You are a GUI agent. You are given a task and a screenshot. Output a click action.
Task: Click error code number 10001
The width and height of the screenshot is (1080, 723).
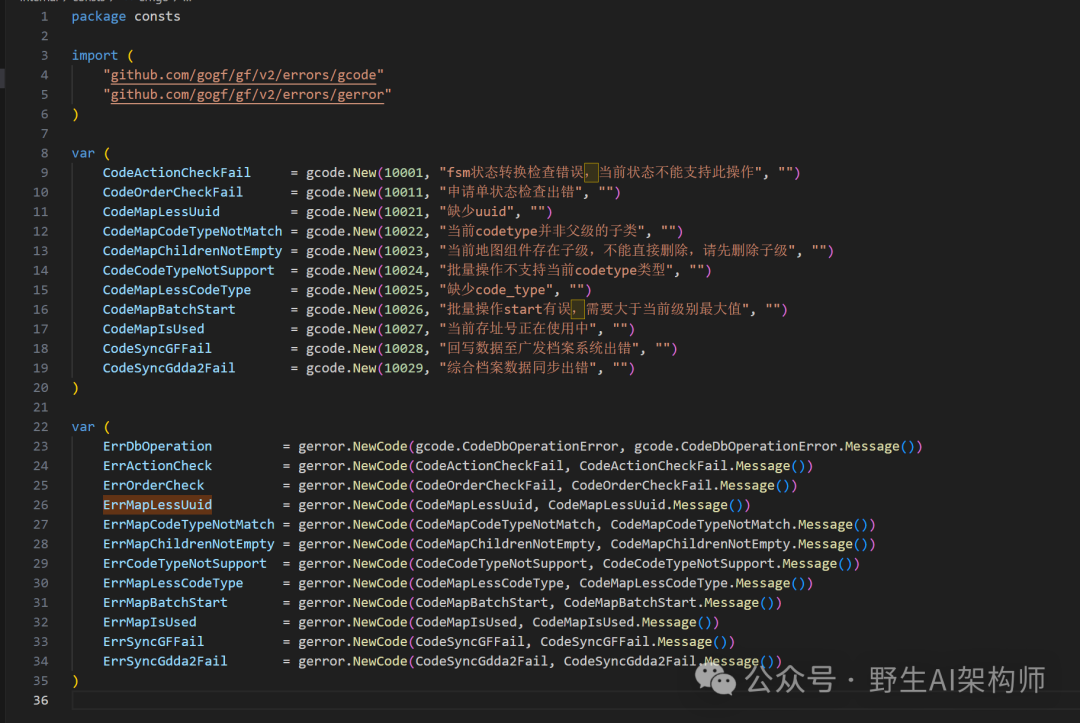tap(404, 173)
